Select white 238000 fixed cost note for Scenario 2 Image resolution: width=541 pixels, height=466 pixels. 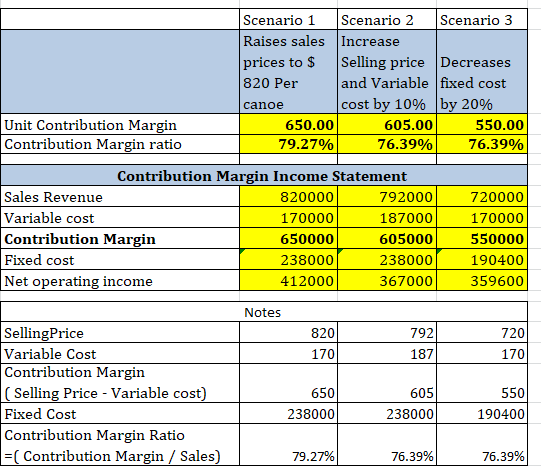pos(387,413)
